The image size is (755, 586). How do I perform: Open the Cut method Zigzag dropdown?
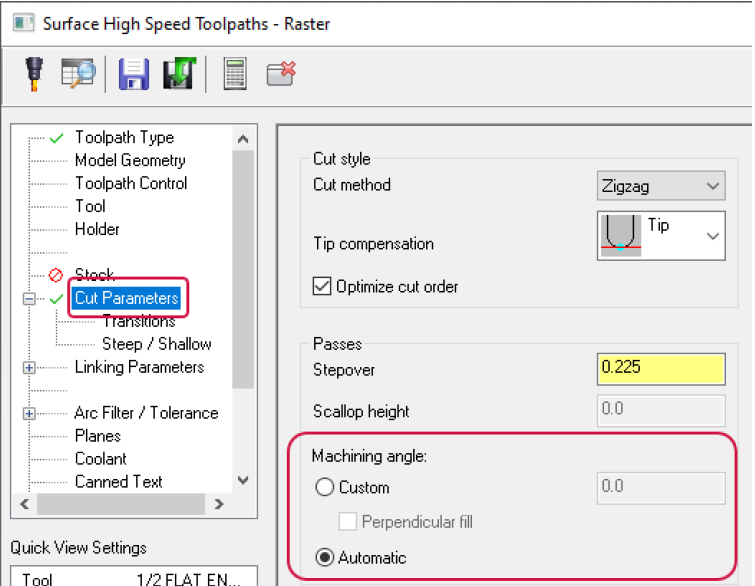(x=661, y=186)
